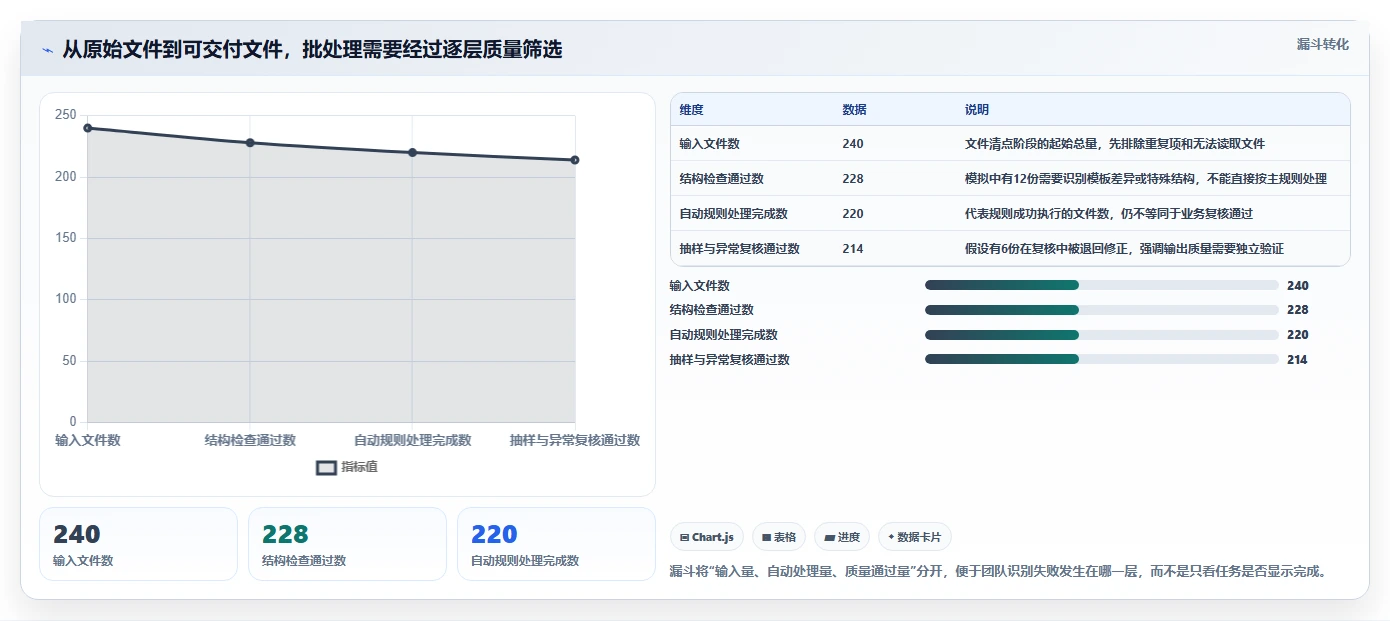Open the 240 输入文件数 data card
Image resolution: width=1390 pixels, height=621 pixels.
point(139,544)
